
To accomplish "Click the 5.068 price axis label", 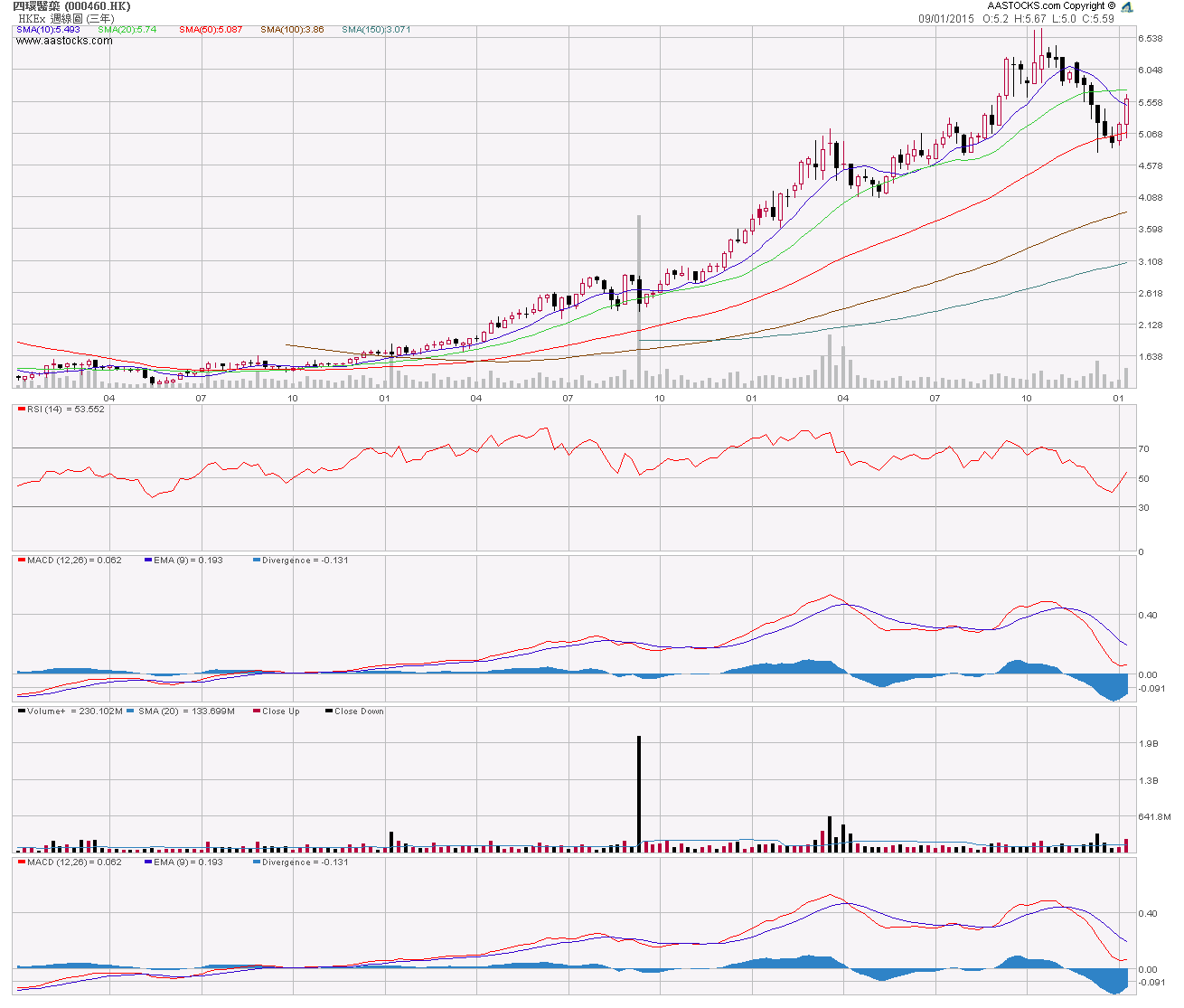I will [x=1151, y=135].
